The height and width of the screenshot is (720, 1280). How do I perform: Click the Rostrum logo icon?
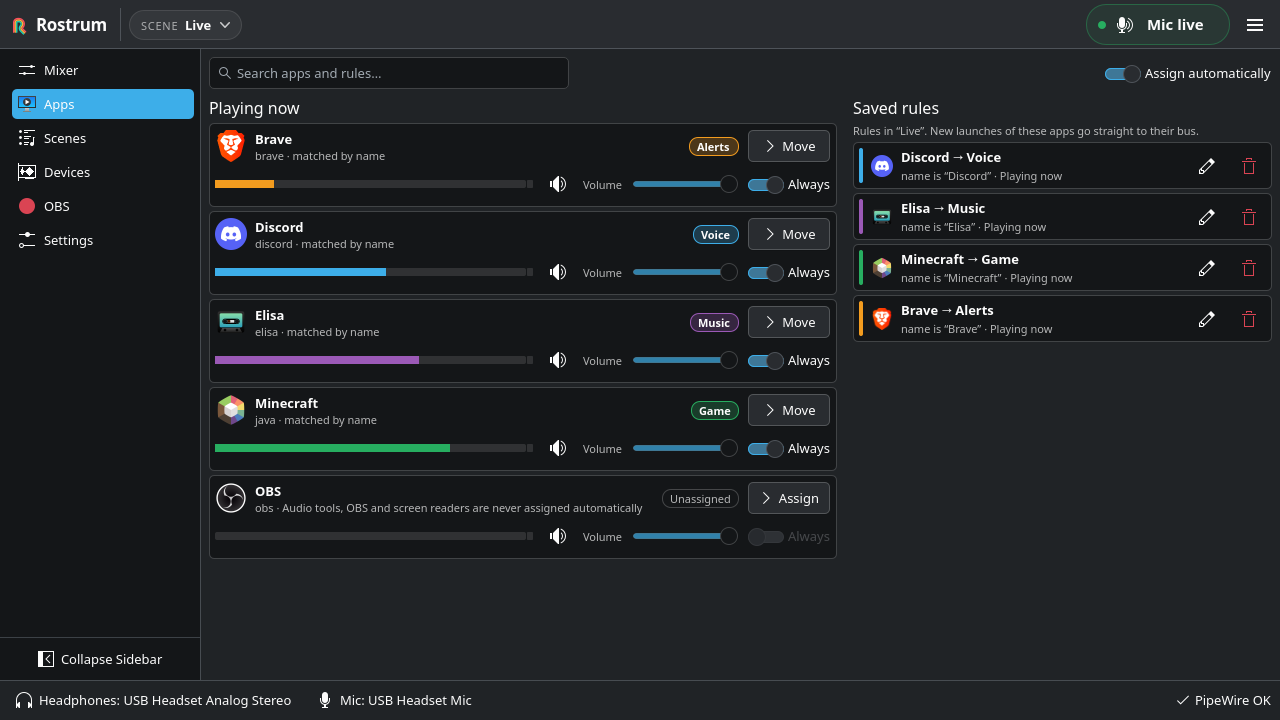(20, 25)
